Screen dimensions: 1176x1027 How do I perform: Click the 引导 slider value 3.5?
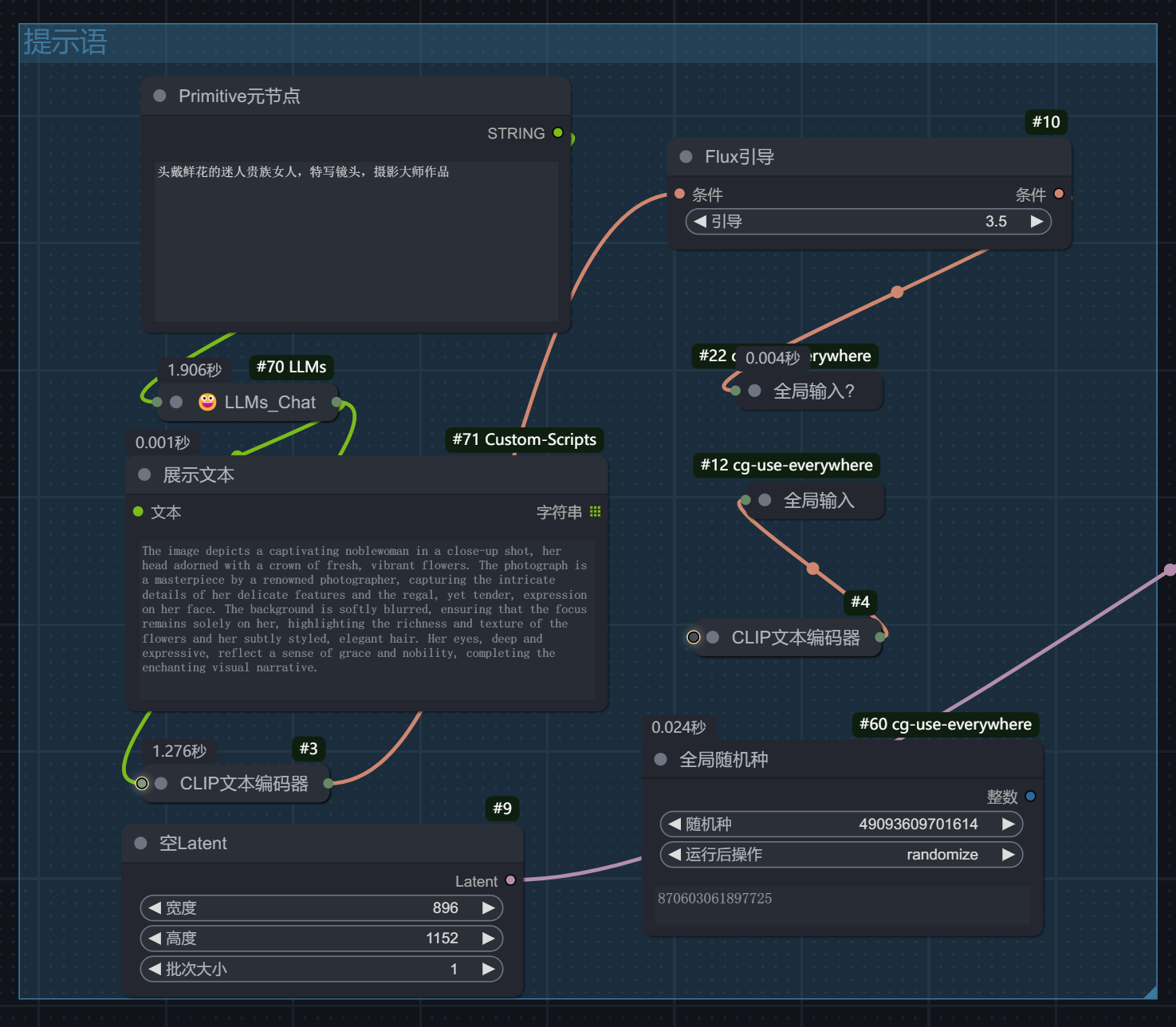996,222
